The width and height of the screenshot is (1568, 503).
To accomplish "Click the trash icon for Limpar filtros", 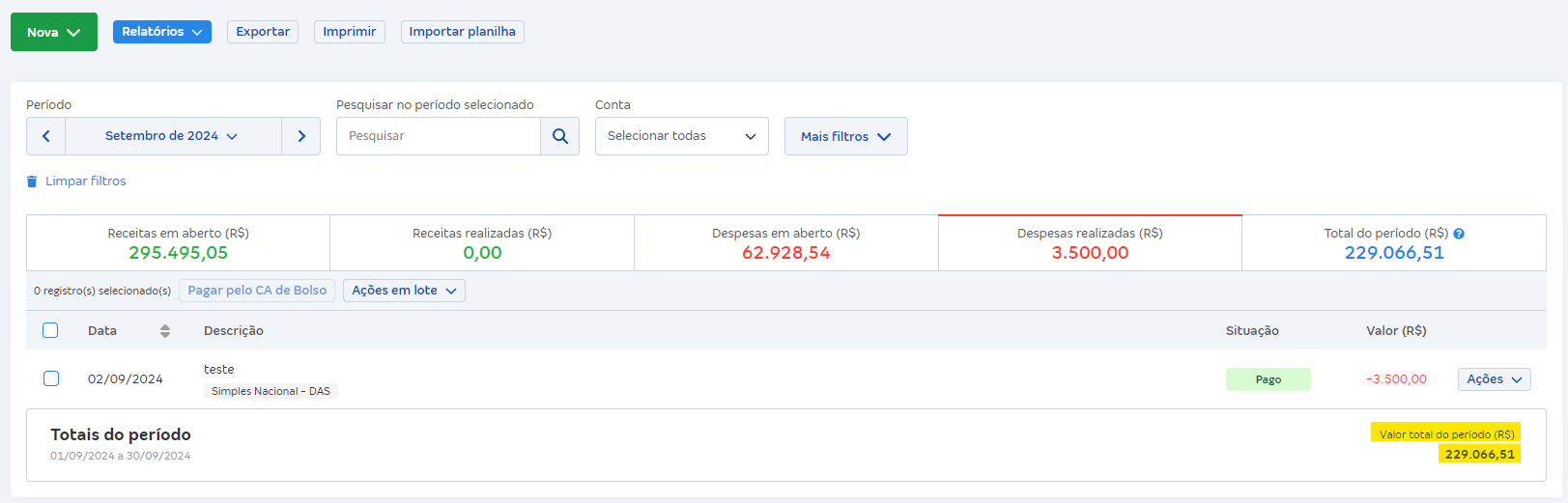I will tap(32, 182).
